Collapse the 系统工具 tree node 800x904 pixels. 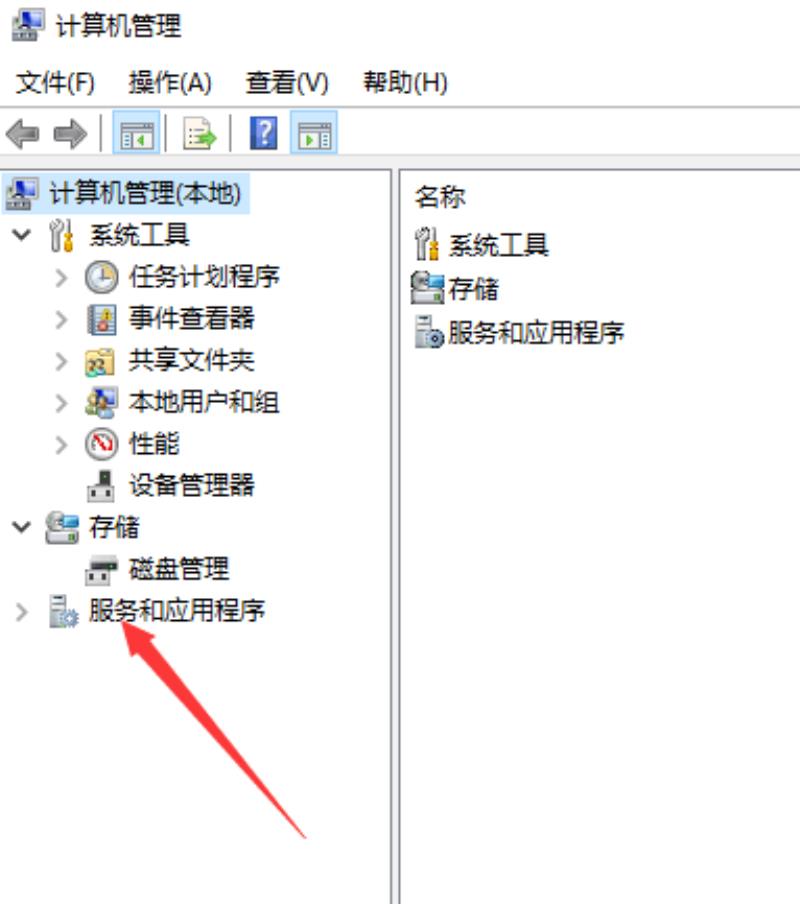(22, 235)
